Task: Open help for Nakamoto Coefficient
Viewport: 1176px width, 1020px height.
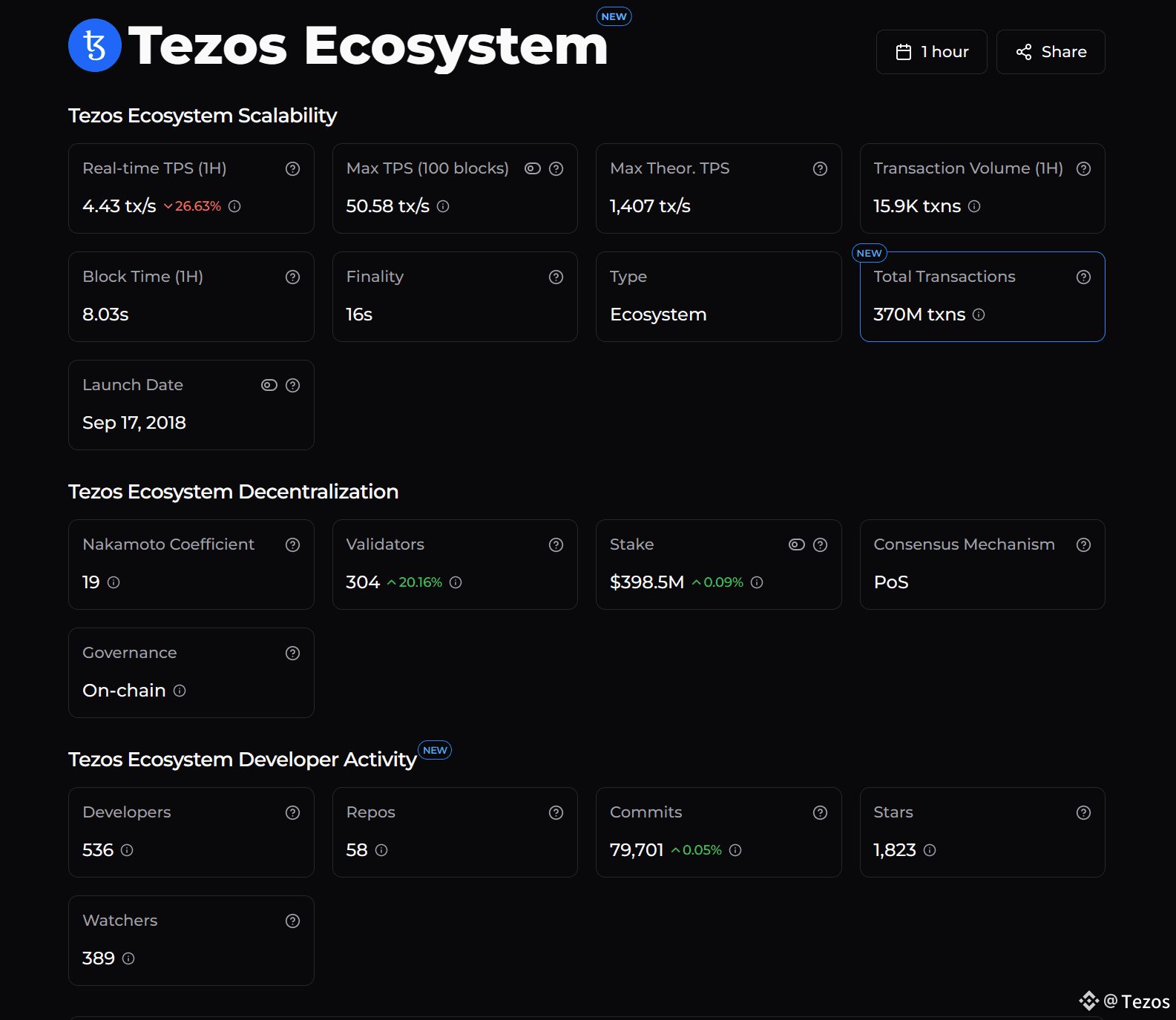Action: tap(293, 545)
